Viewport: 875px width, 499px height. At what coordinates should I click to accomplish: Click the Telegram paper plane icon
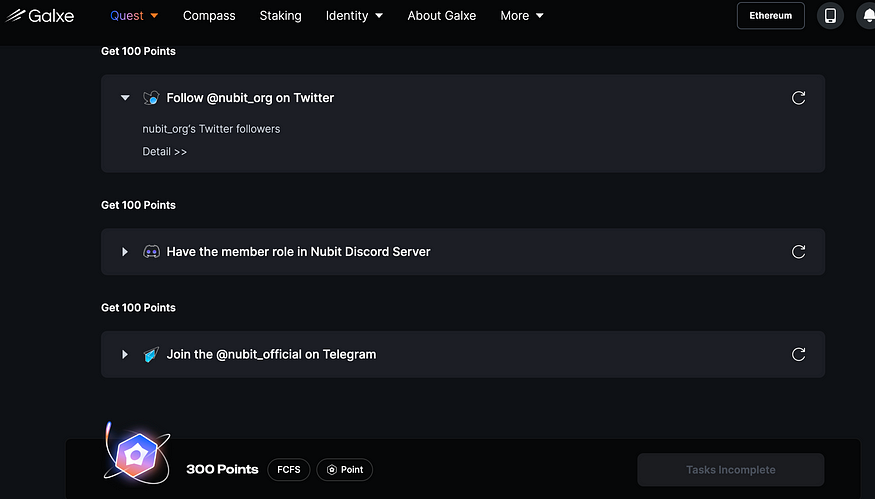[x=151, y=354]
